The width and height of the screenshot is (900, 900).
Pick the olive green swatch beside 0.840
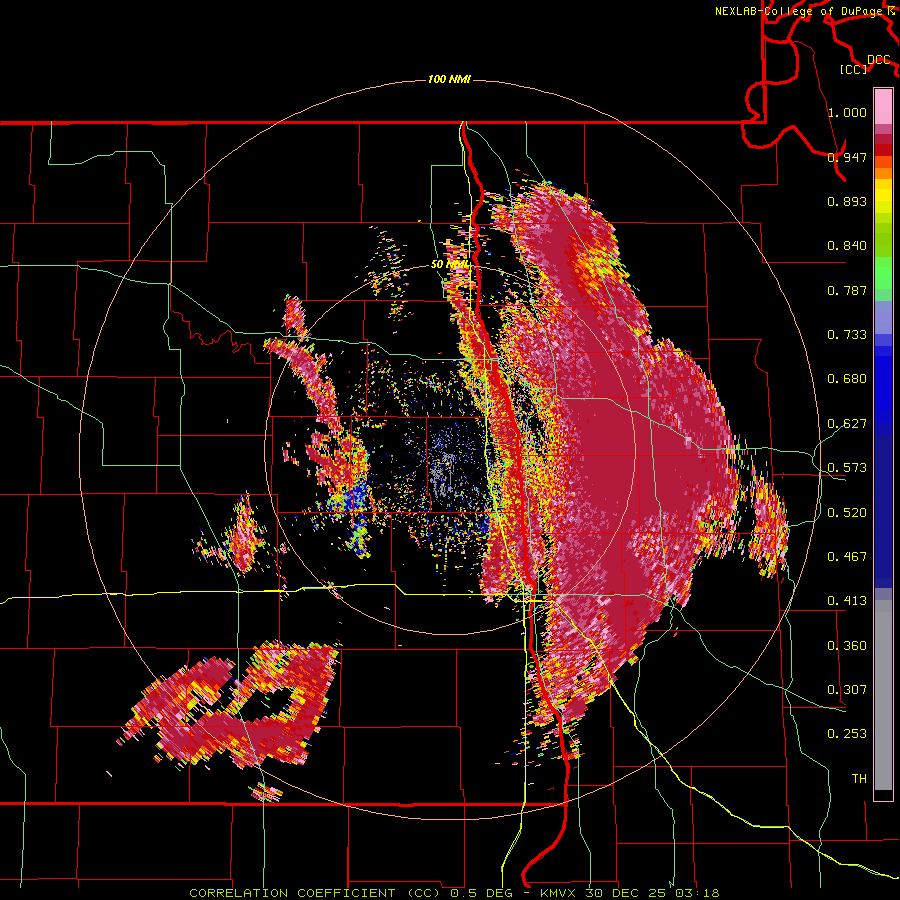coord(883,244)
